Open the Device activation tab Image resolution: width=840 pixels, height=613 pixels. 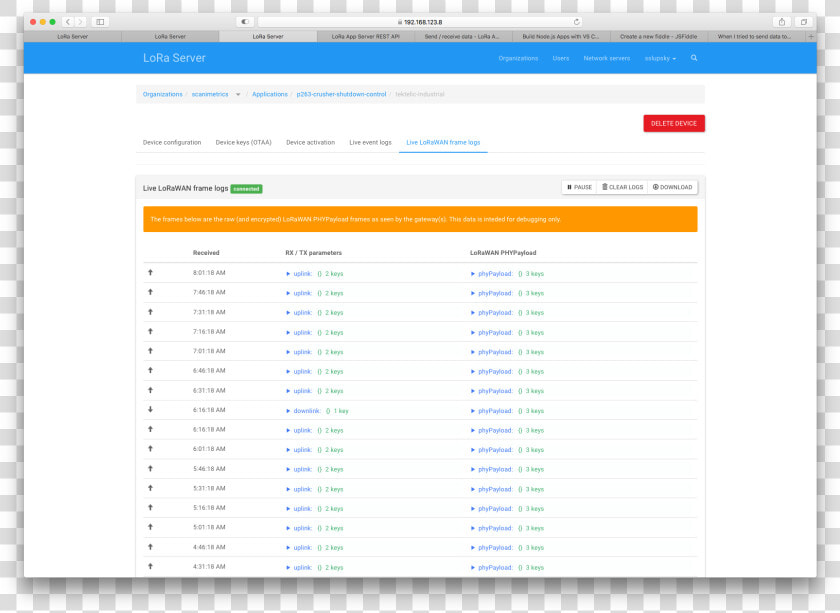[310, 143]
